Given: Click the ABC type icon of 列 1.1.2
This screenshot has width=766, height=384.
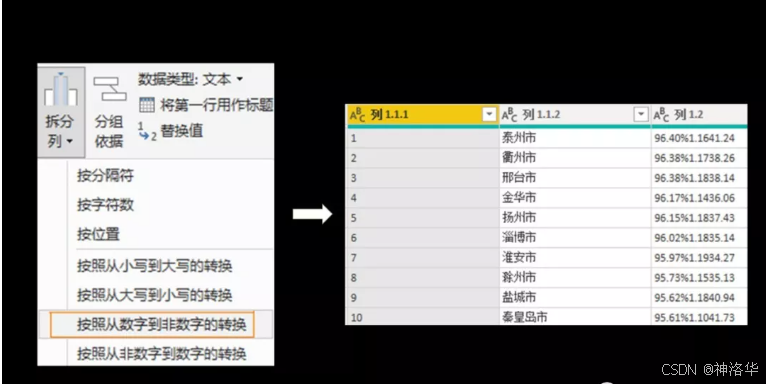Looking at the screenshot, I should (509, 115).
